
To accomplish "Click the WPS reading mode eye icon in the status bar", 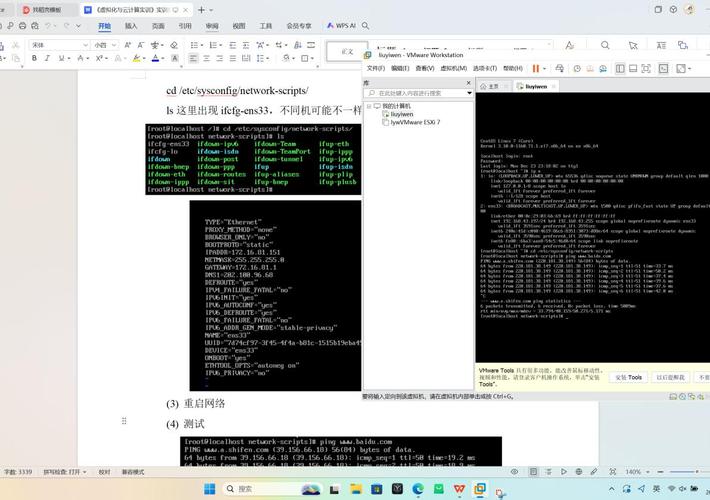I will [514, 471].
